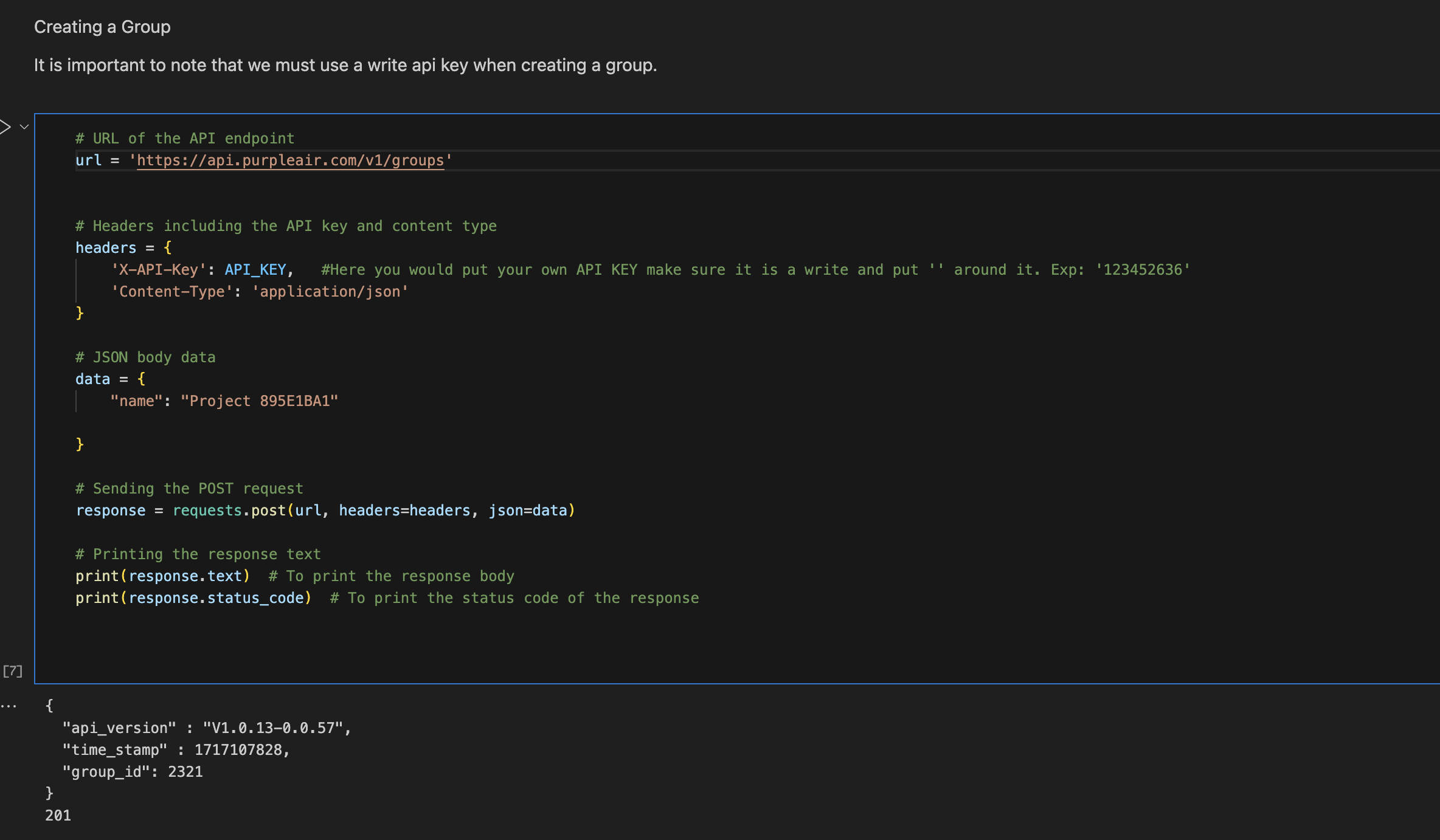Click "Project 895E1BA1" name value
The image size is (1440, 840).
tap(259, 401)
